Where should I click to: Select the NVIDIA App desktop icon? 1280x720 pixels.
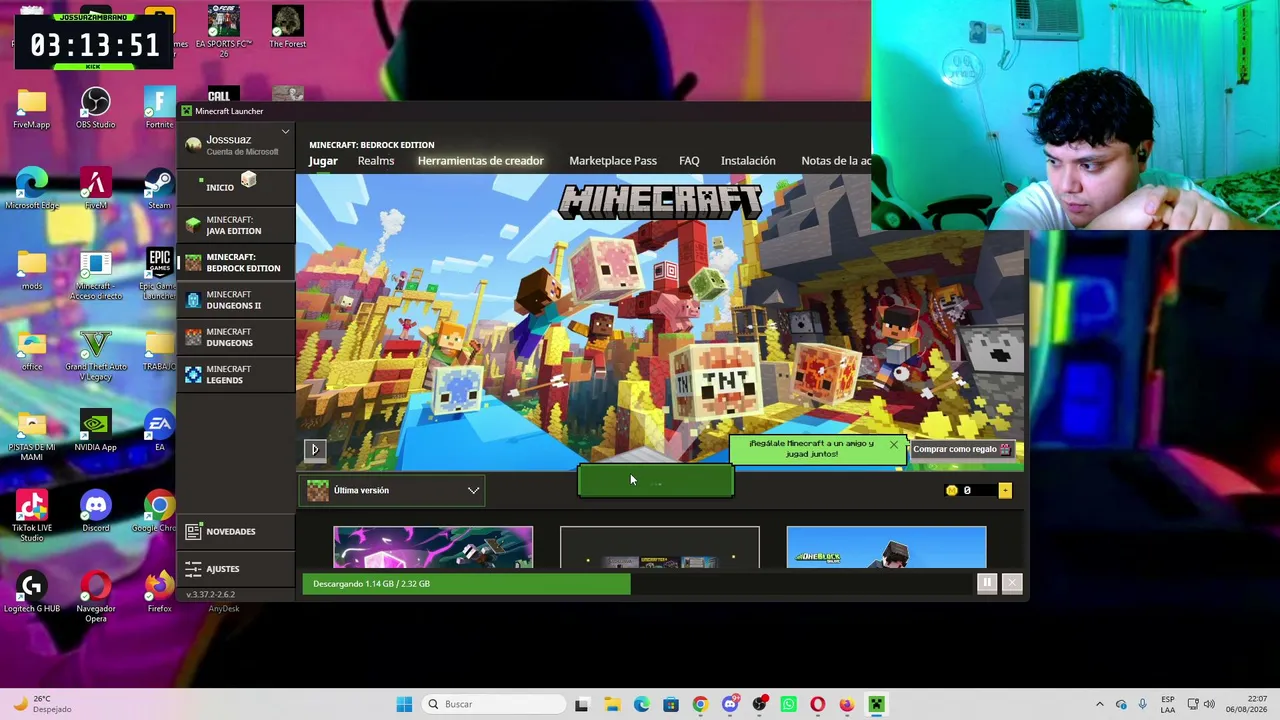(95, 432)
